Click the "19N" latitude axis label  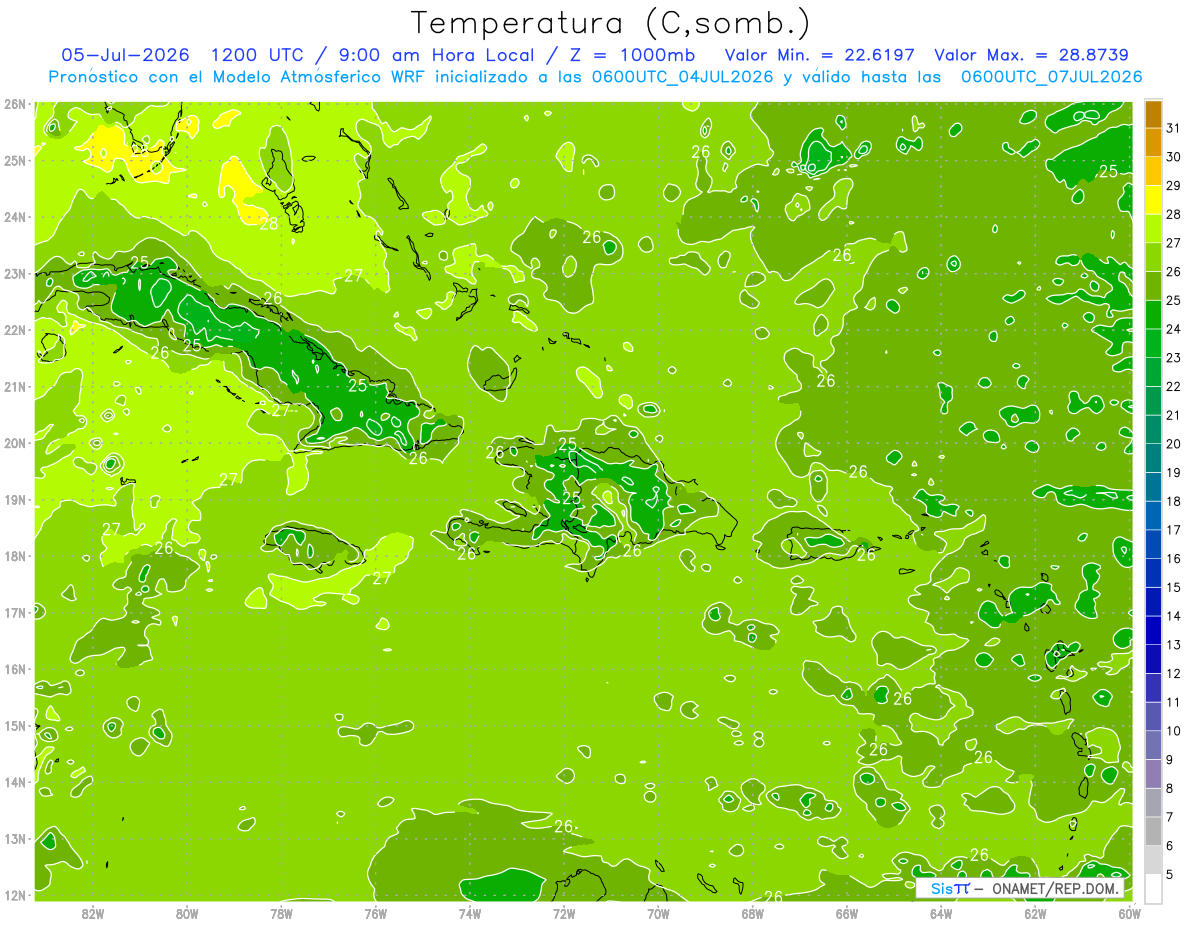[x=15, y=500]
